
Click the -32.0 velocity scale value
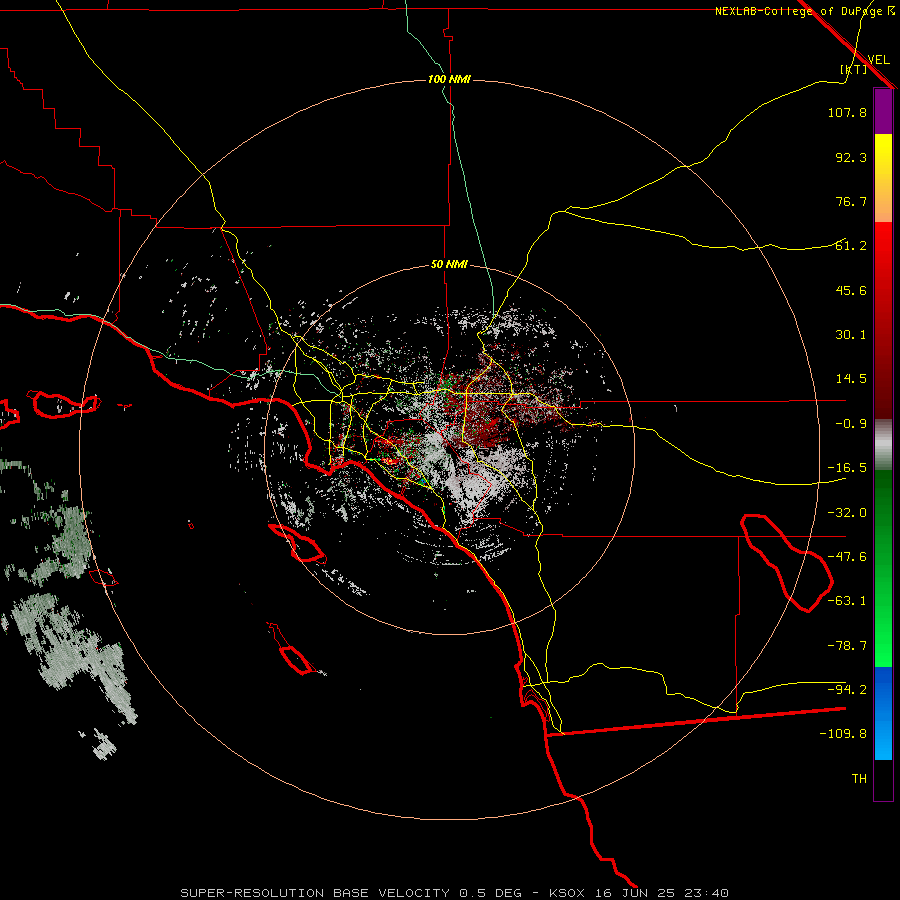click(x=847, y=513)
